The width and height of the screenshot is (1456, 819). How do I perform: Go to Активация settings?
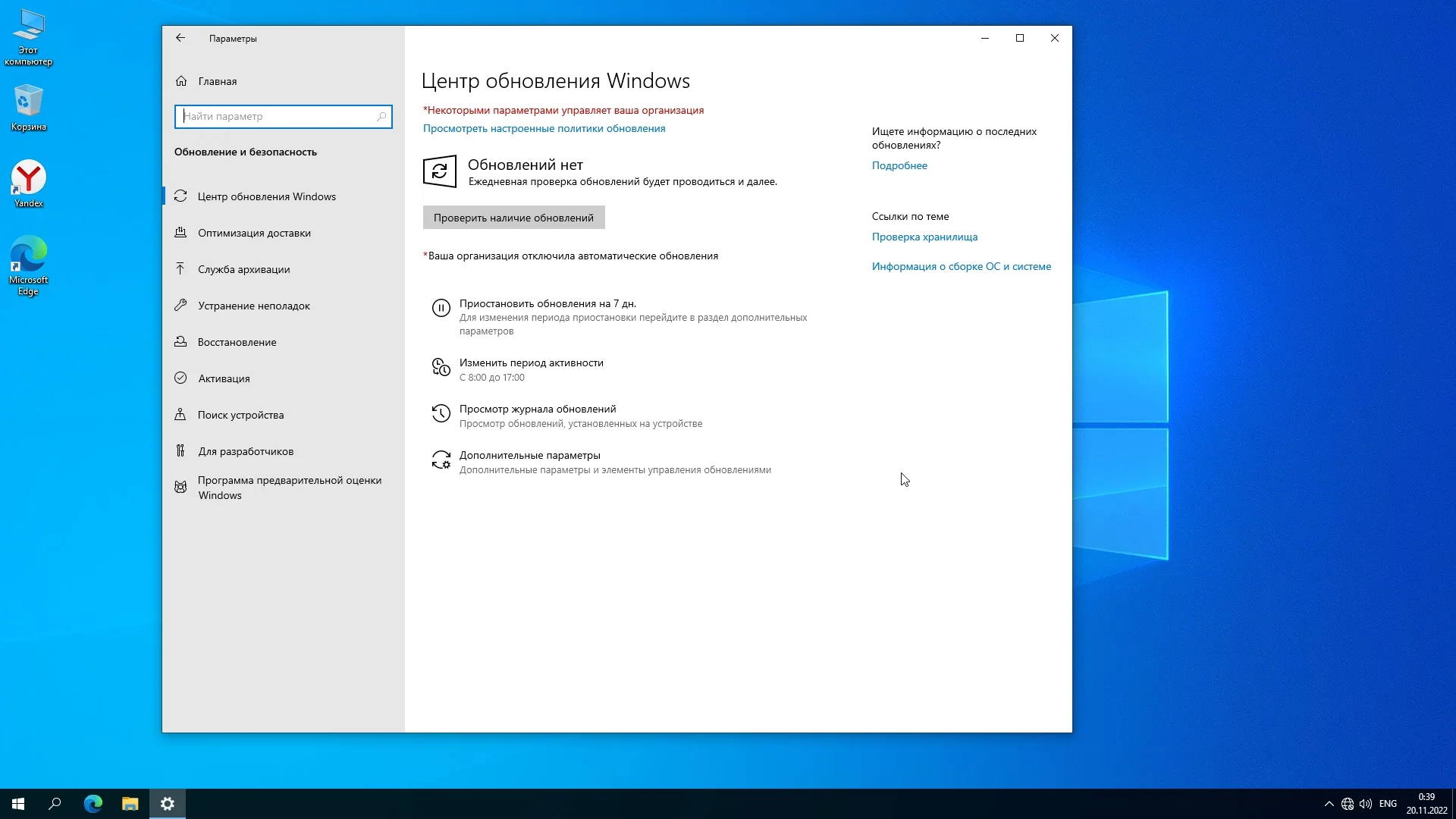[224, 378]
